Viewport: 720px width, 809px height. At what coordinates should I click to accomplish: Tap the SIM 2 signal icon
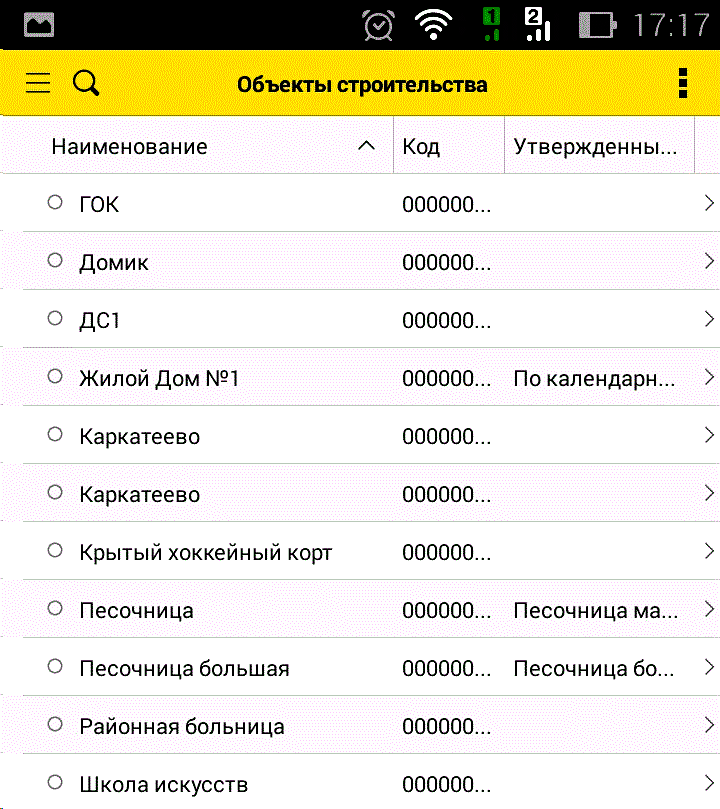tap(537, 25)
